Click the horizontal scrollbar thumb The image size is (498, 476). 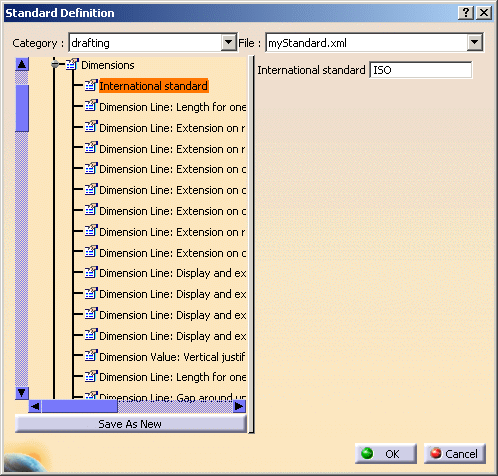click(x=80, y=406)
